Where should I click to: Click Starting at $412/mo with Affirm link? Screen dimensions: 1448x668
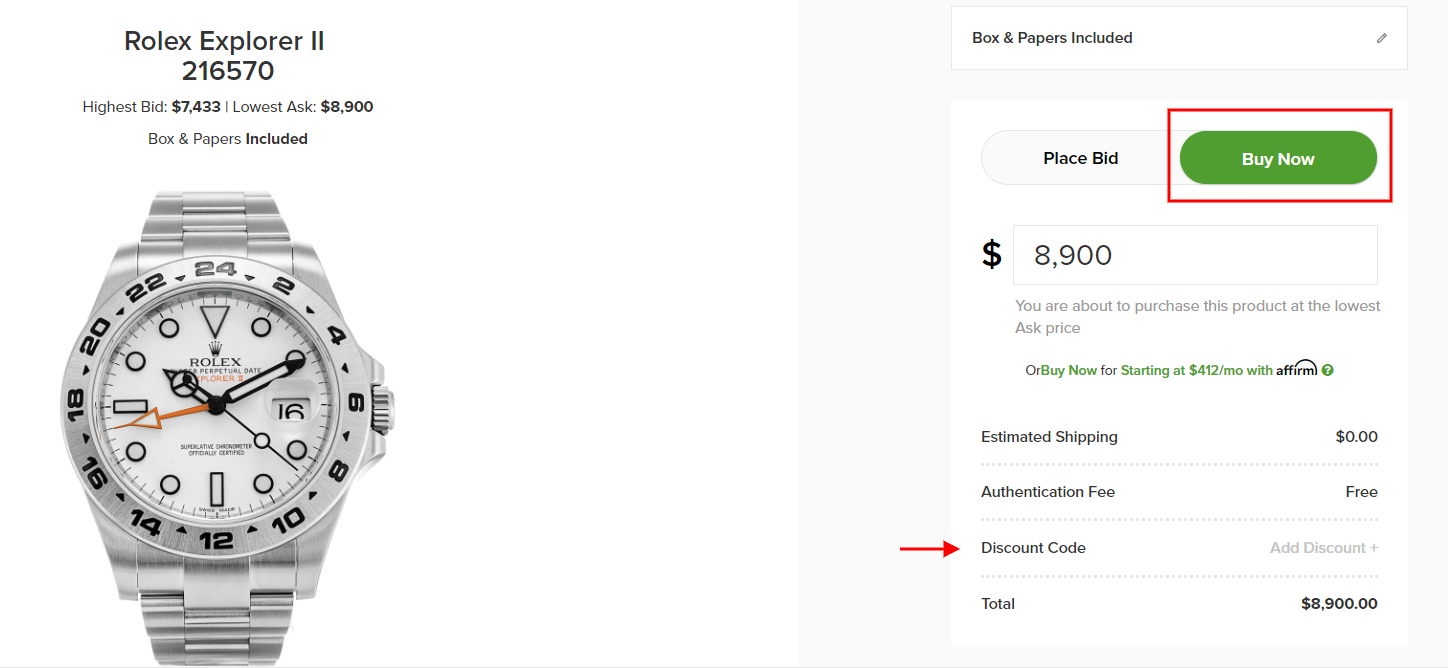tap(1196, 370)
